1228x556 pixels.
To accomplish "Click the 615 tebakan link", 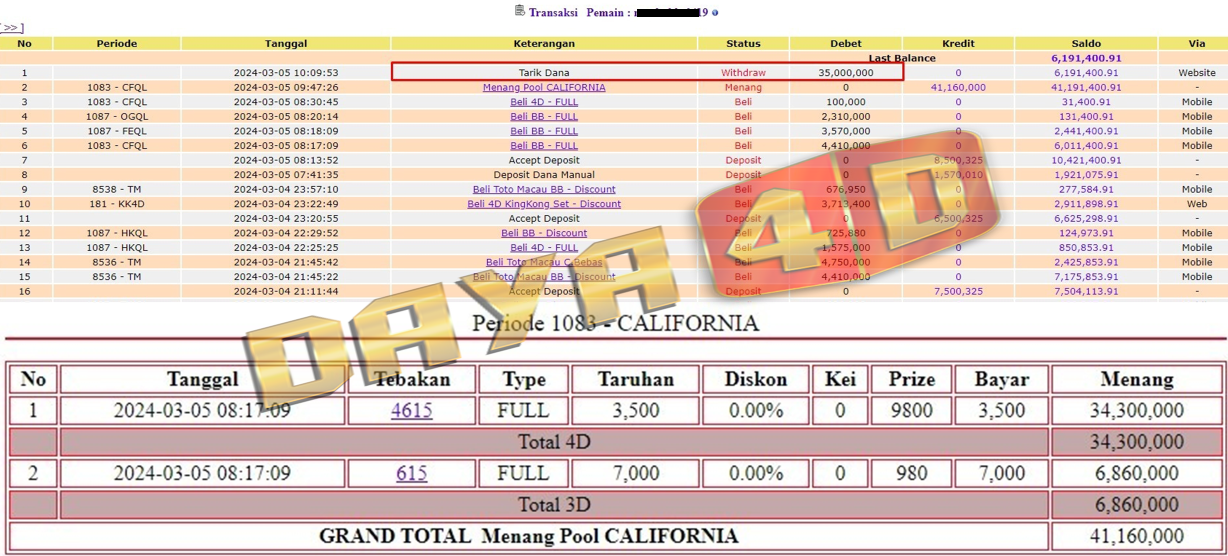I will (411, 473).
